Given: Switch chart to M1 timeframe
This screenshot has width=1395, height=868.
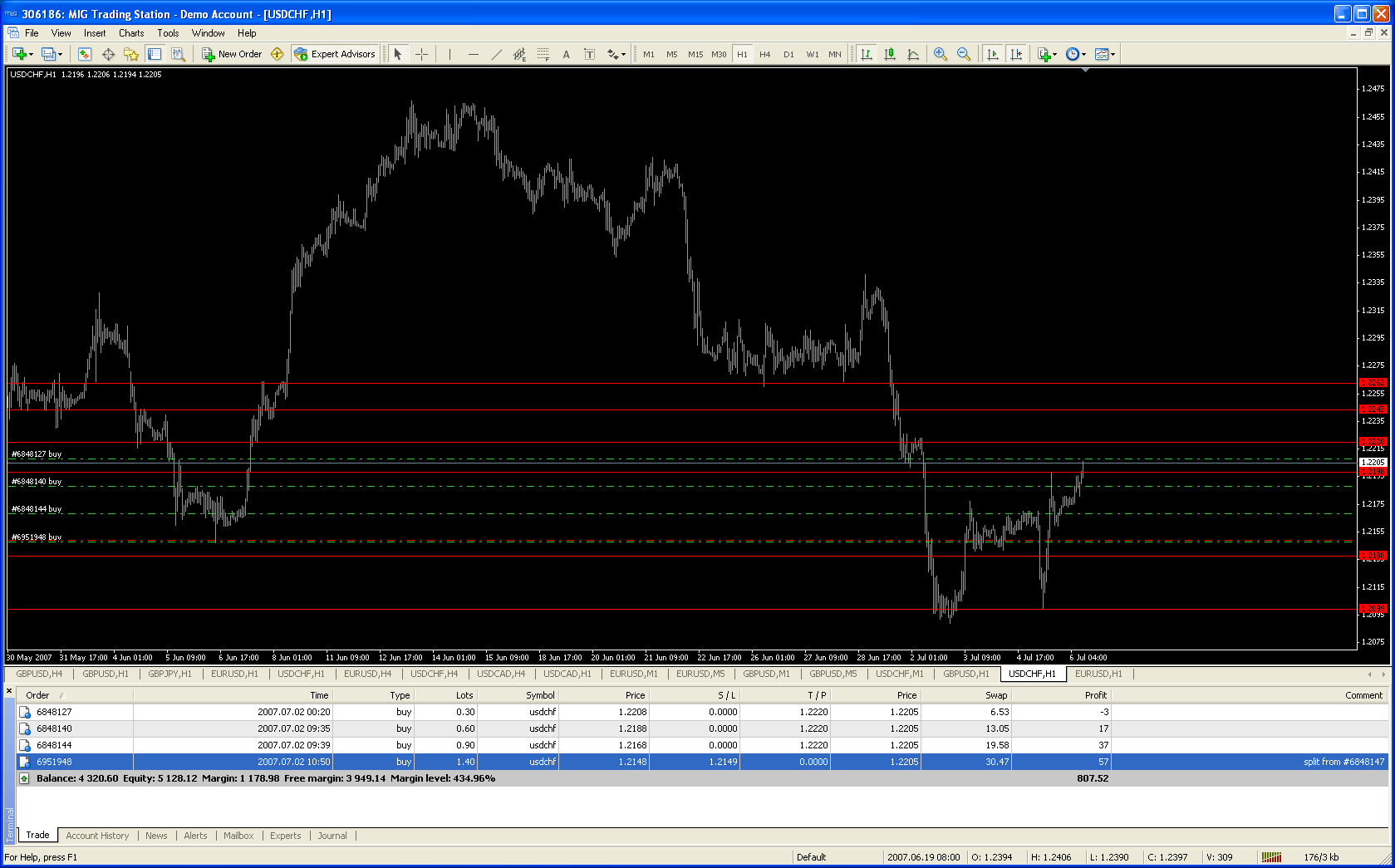Looking at the screenshot, I should tap(649, 54).
